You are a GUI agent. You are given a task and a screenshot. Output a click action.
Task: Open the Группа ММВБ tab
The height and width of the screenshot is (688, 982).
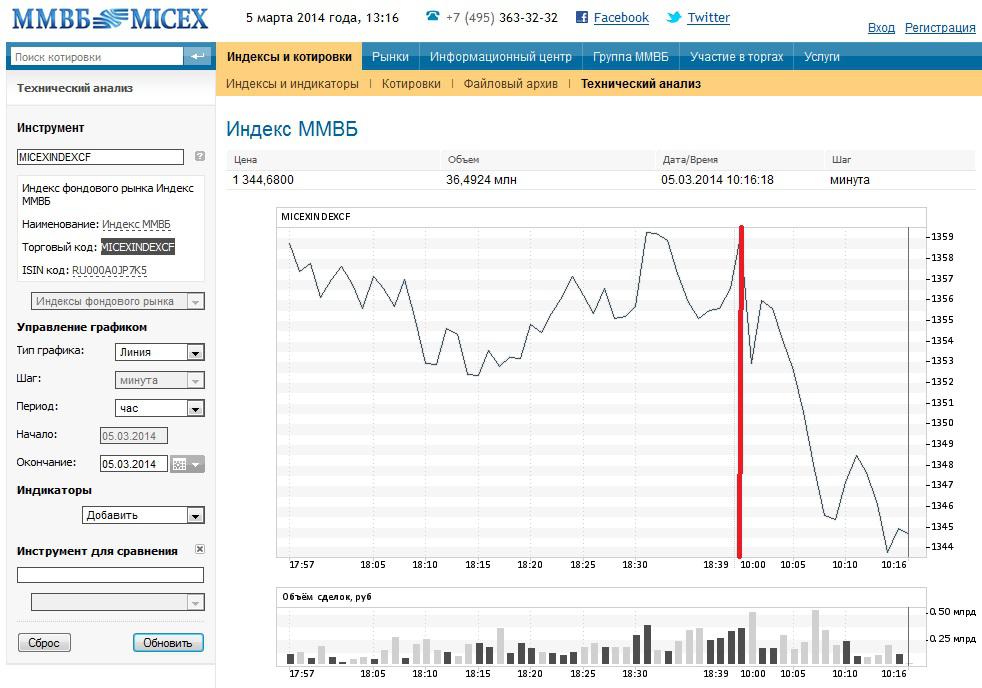click(x=631, y=56)
